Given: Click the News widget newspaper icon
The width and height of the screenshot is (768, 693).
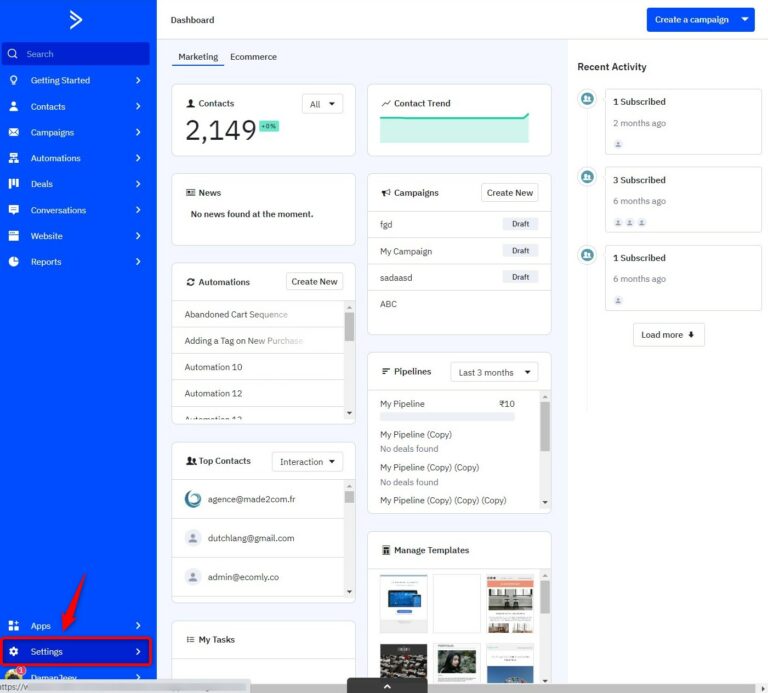Looking at the screenshot, I should (x=191, y=192).
